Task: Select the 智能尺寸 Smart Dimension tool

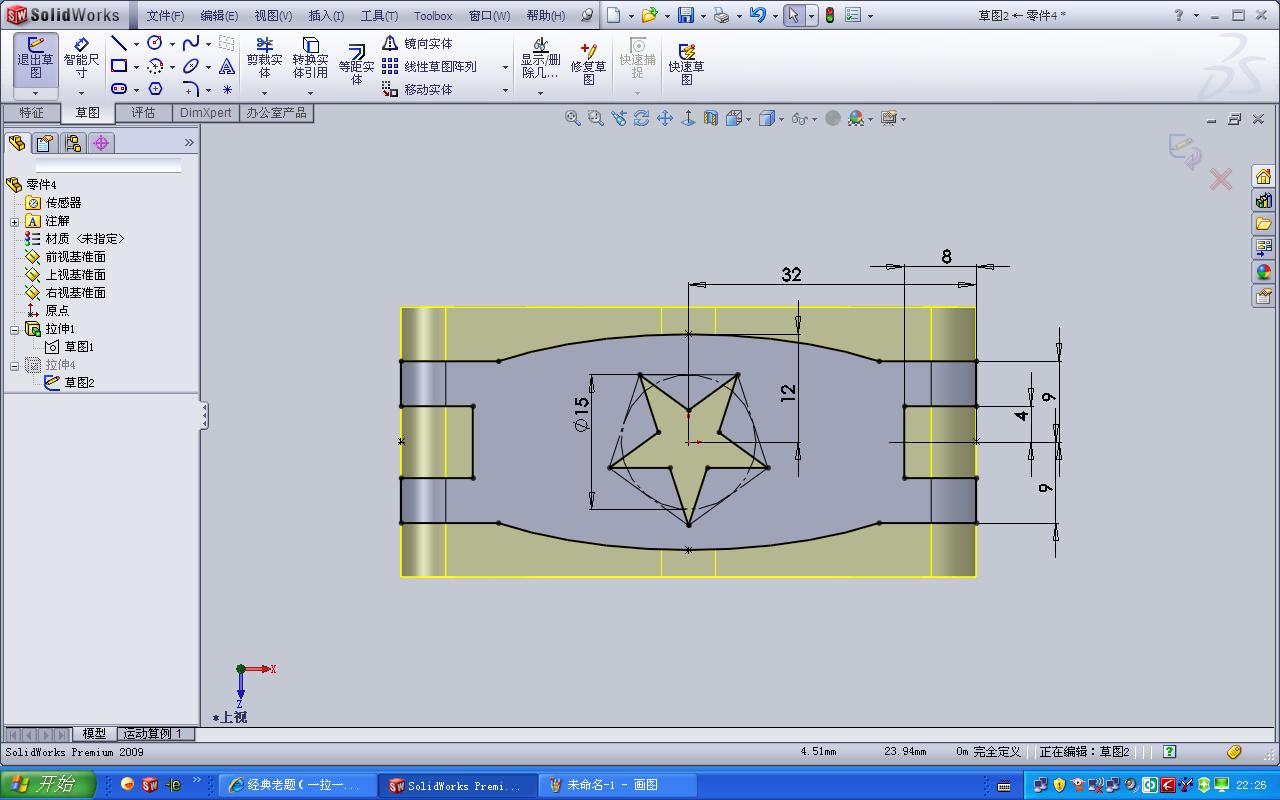Action: pyautogui.click(x=81, y=58)
